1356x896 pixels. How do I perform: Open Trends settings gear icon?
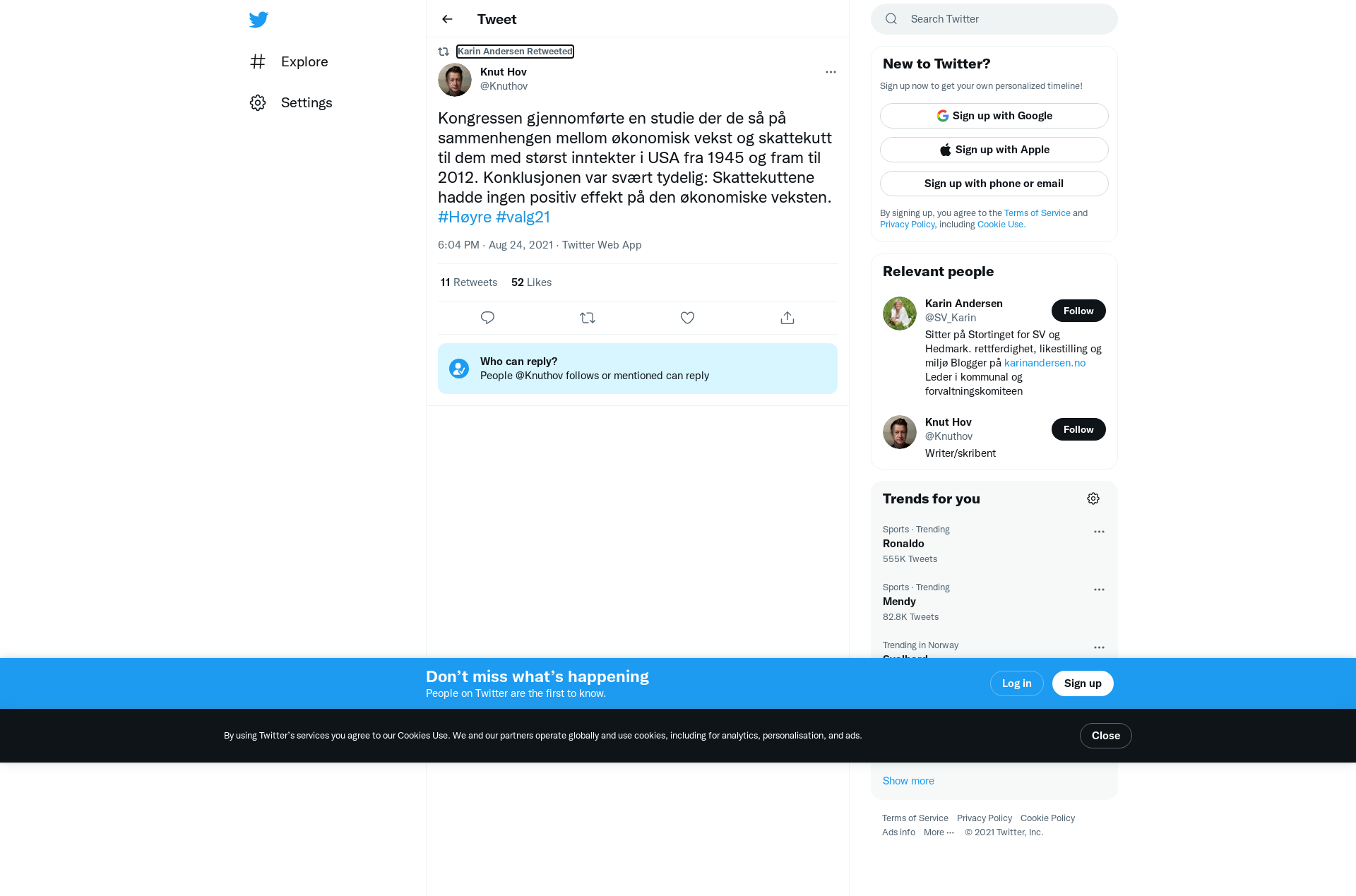point(1093,498)
